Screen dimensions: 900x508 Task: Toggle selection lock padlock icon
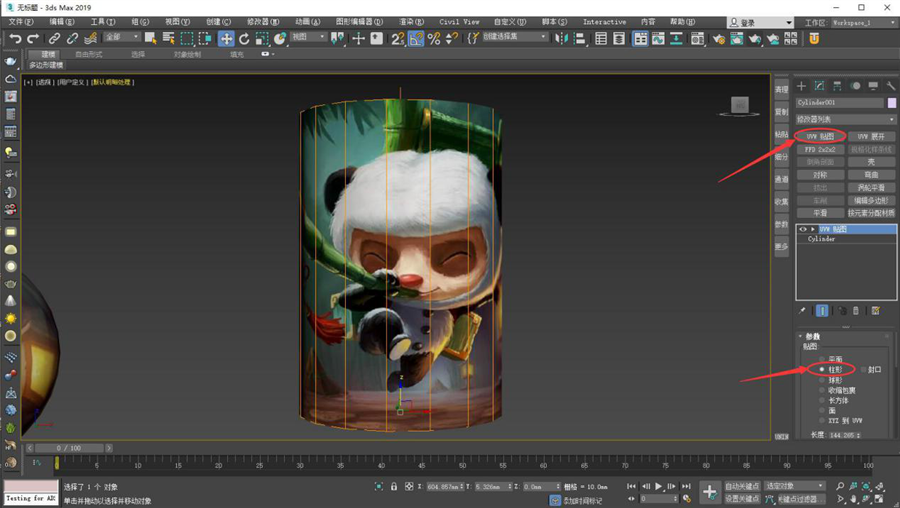pyautogui.click(x=394, y=486)
